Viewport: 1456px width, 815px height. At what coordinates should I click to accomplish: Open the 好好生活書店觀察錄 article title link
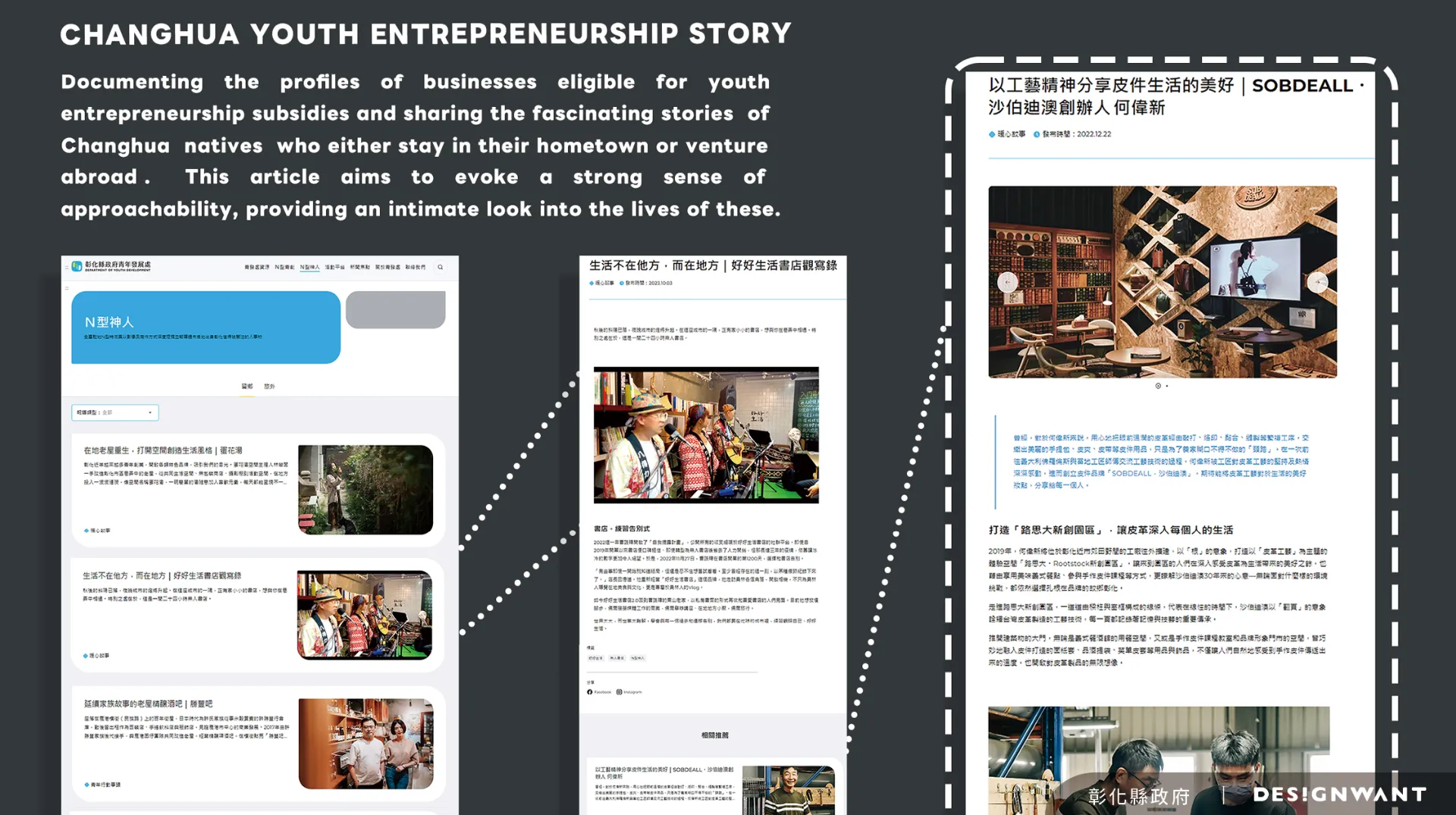(x=162, y=575)
